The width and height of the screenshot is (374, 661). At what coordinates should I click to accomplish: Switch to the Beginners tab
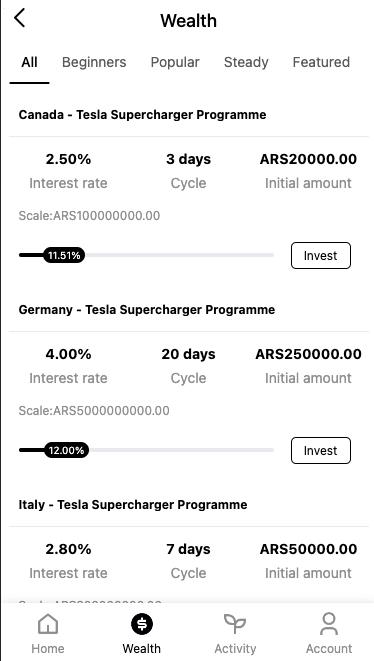[94, 62]
